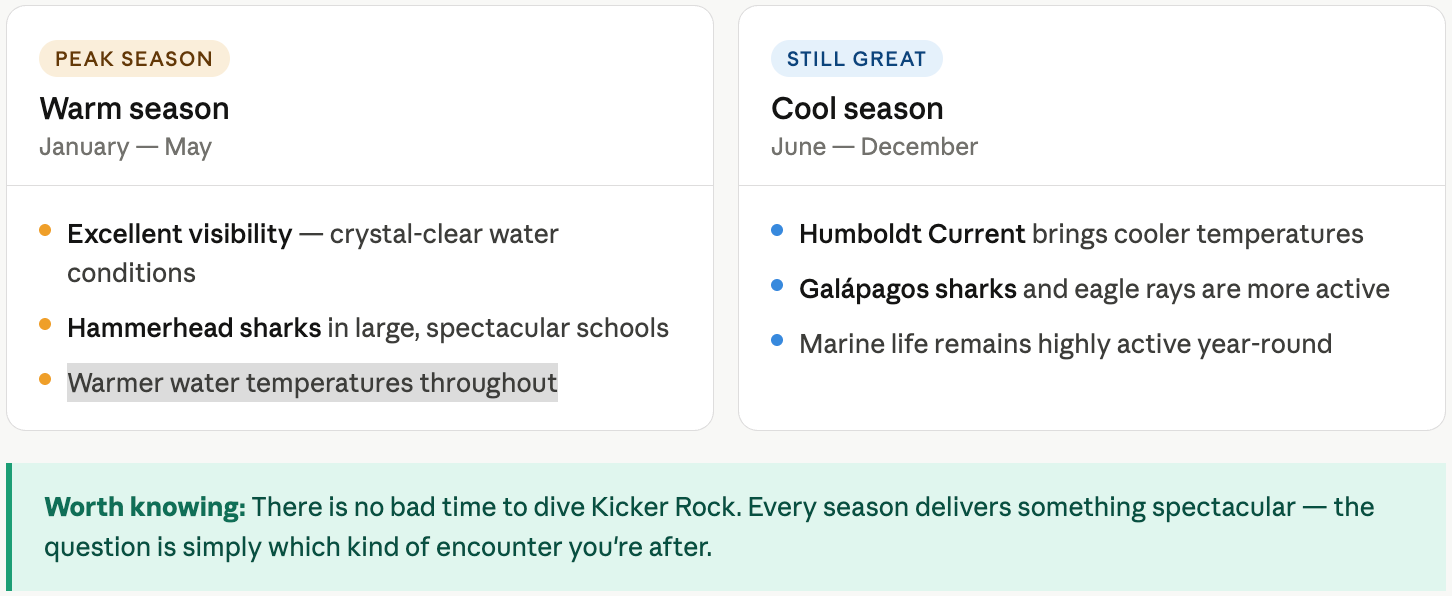Click the highlighted Warmer water temperatures throughout text

312,382
